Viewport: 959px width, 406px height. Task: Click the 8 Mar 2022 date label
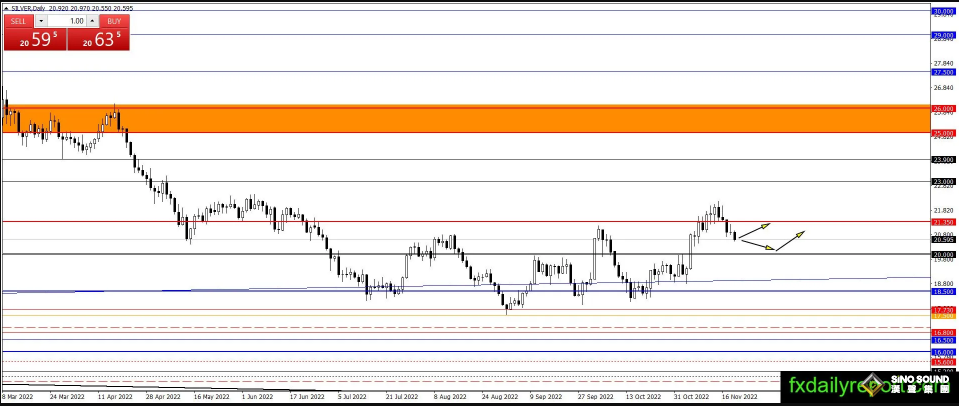click(x=17, y=396)
